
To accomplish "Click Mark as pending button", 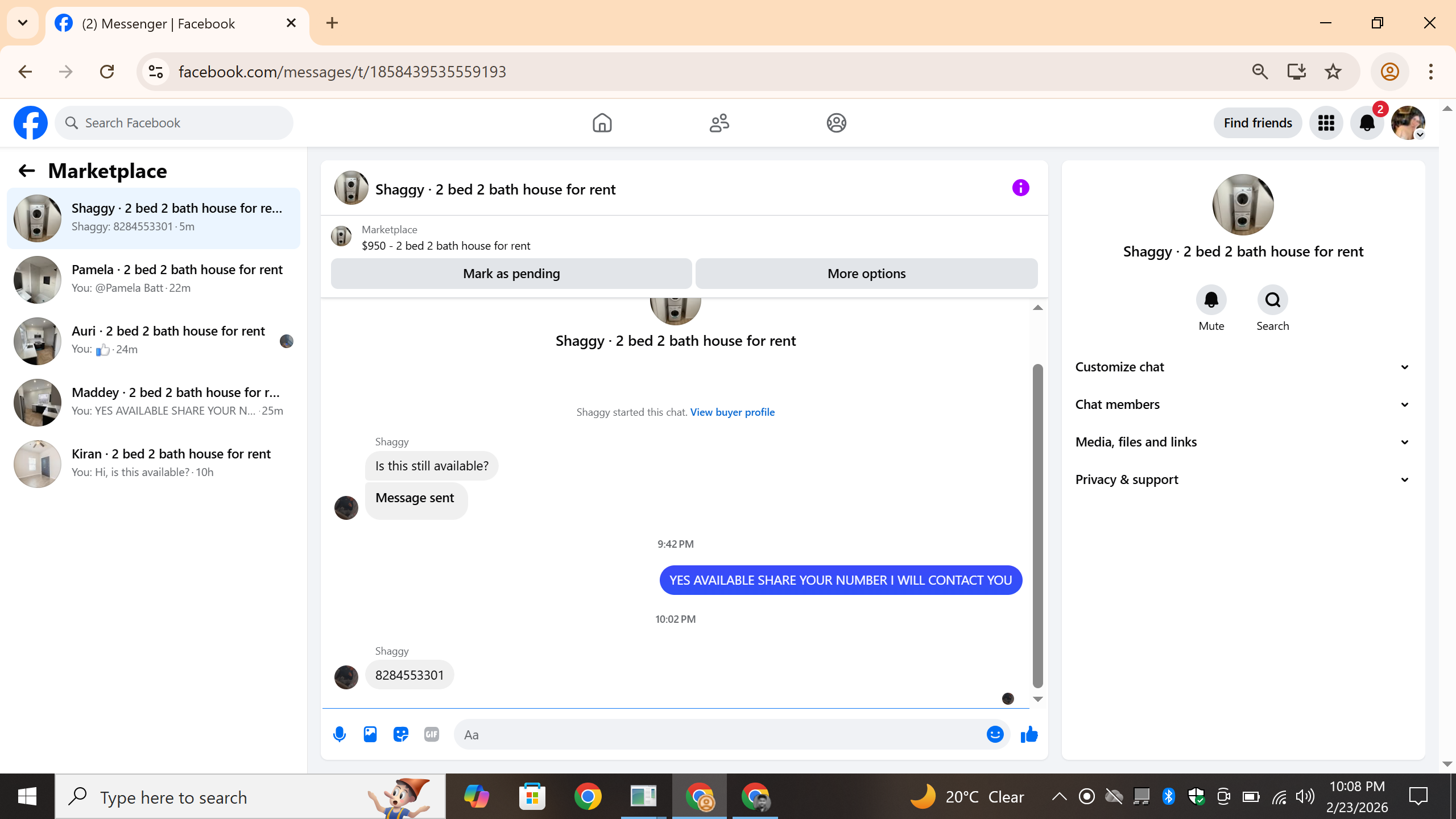I will (x=511, y=274).
